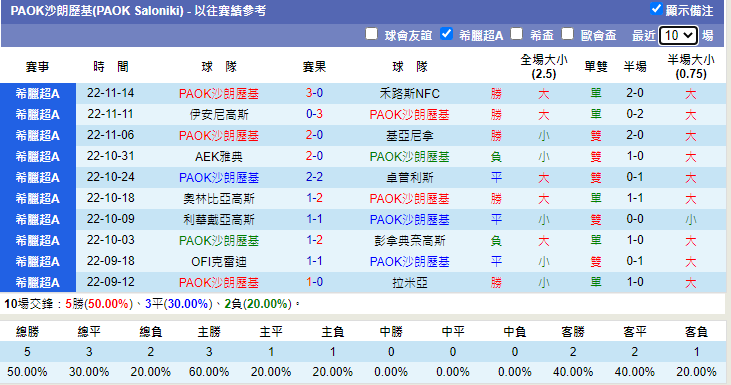Open the 伊安尼高斯 team link
Viewport: 731px width, 385px height.
(219, 115)
